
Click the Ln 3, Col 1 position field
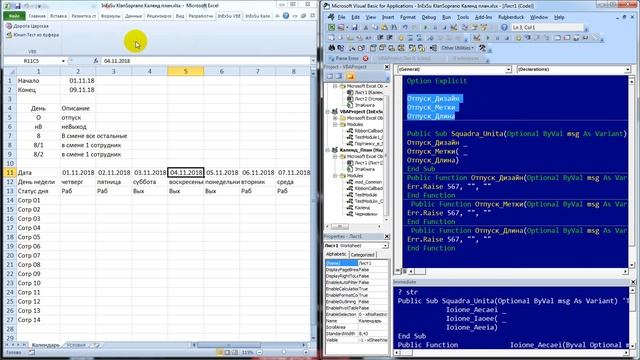point(547,27)
